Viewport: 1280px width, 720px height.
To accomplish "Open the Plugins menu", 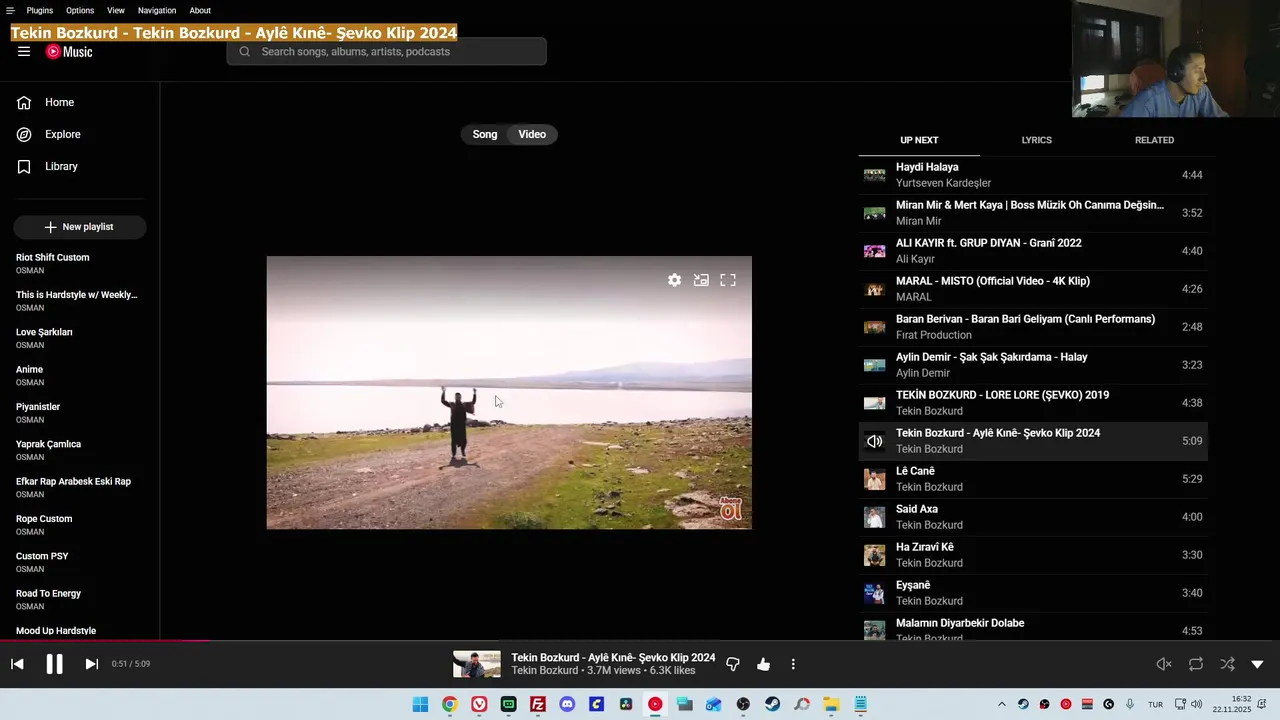I will coord(40,11).
